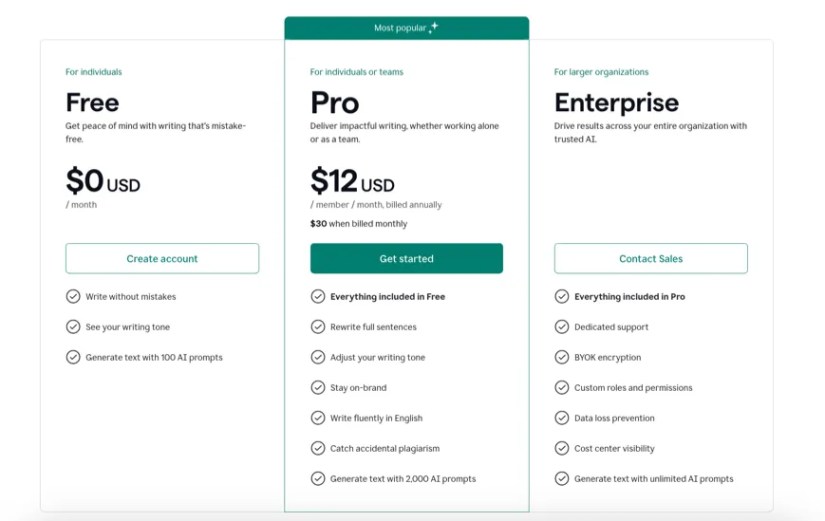Click checkmark icon next to Stay on-brand
Viewport: 825px width, 521px height.
(x=318, y=388)
